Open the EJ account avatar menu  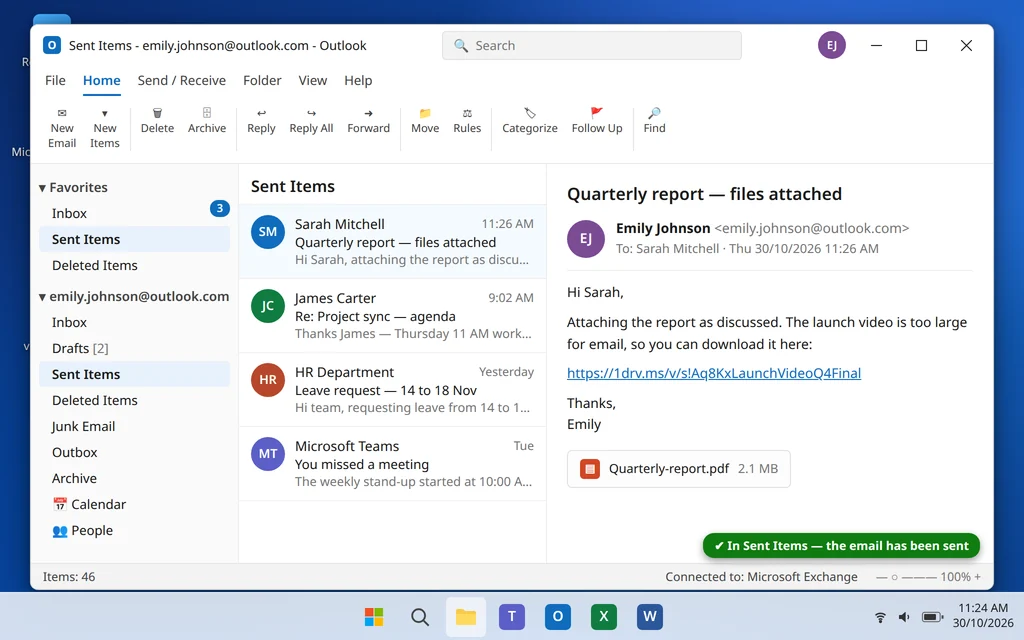tap(832, 45)
